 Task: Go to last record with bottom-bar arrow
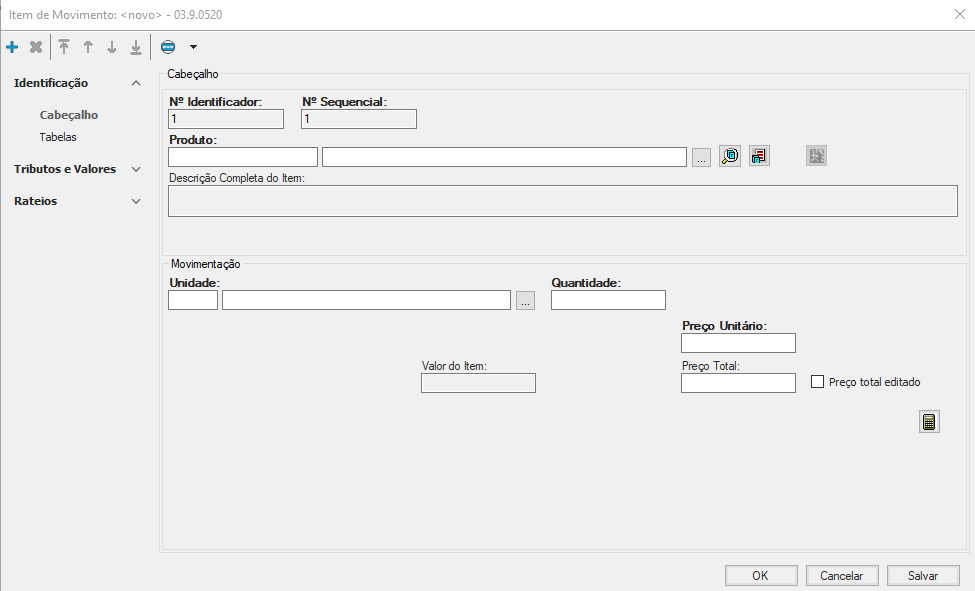click(136, 47)
